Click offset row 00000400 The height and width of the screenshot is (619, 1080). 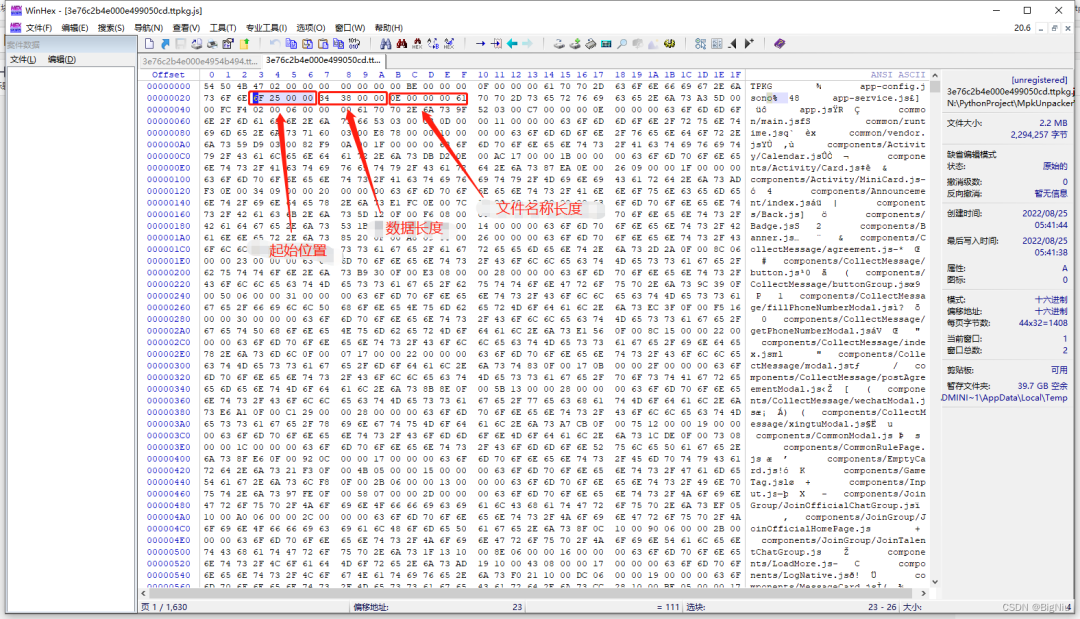[x=168, y=459]
